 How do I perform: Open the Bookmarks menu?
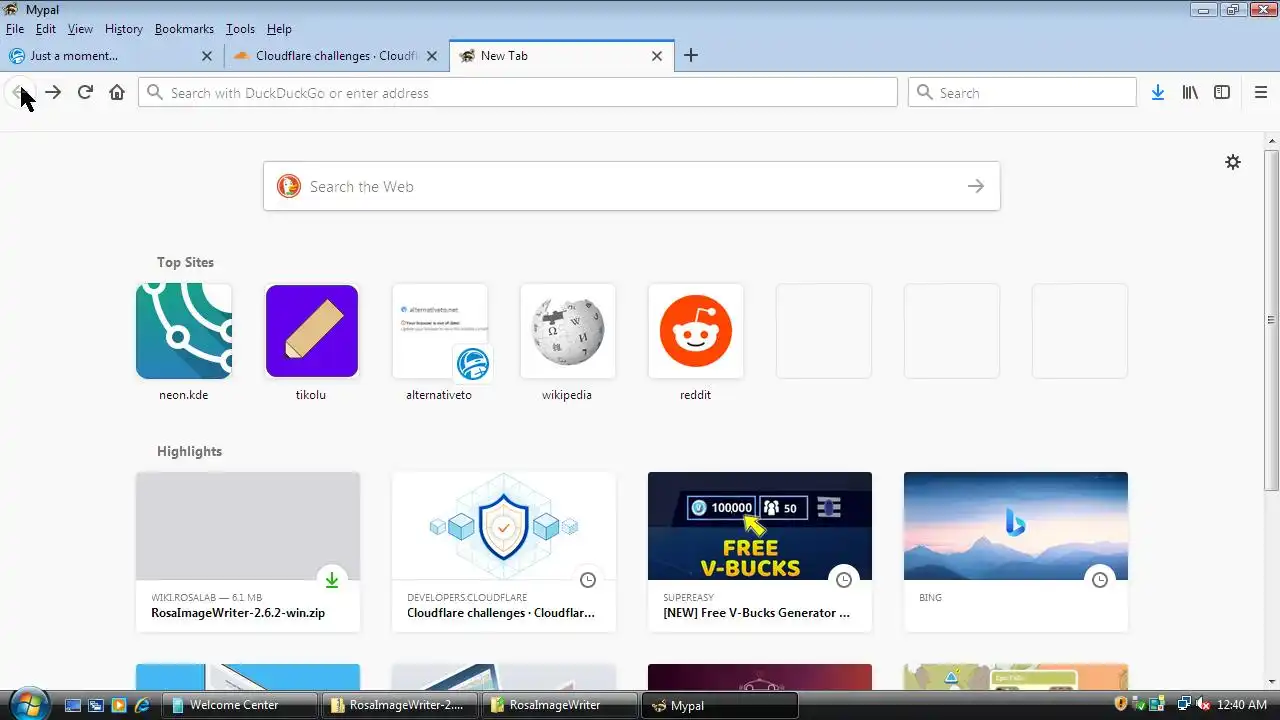[184, 29]
